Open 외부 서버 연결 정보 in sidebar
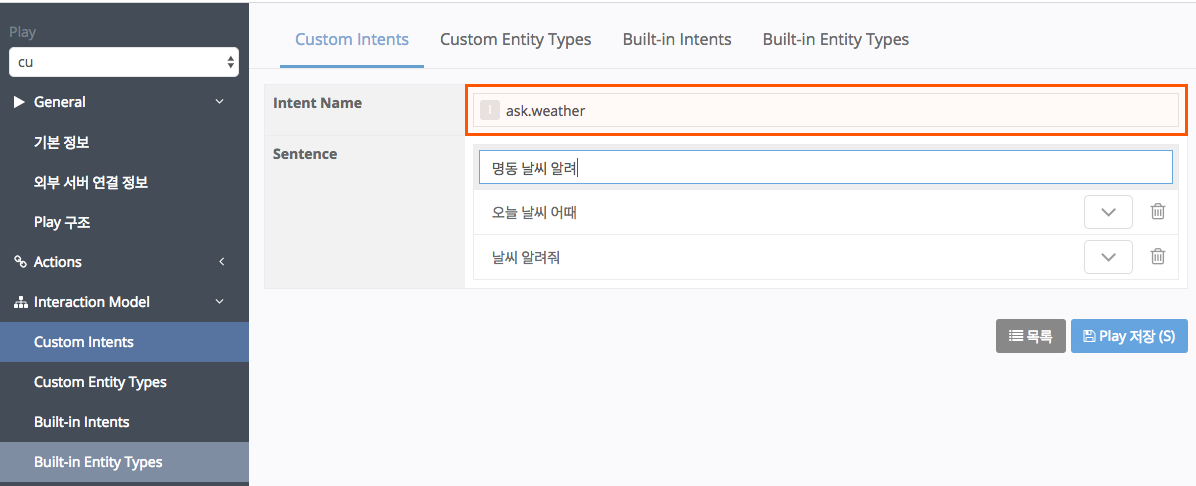1196x486 pixels. (x=91, y=182)
